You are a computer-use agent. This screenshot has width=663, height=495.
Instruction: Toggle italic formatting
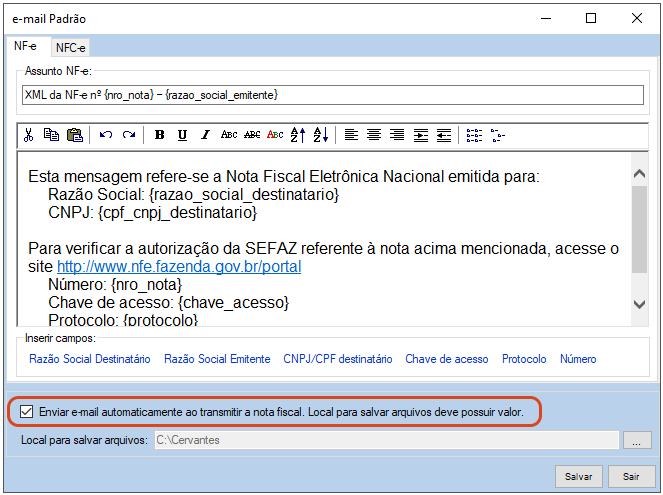pos(205,135)
